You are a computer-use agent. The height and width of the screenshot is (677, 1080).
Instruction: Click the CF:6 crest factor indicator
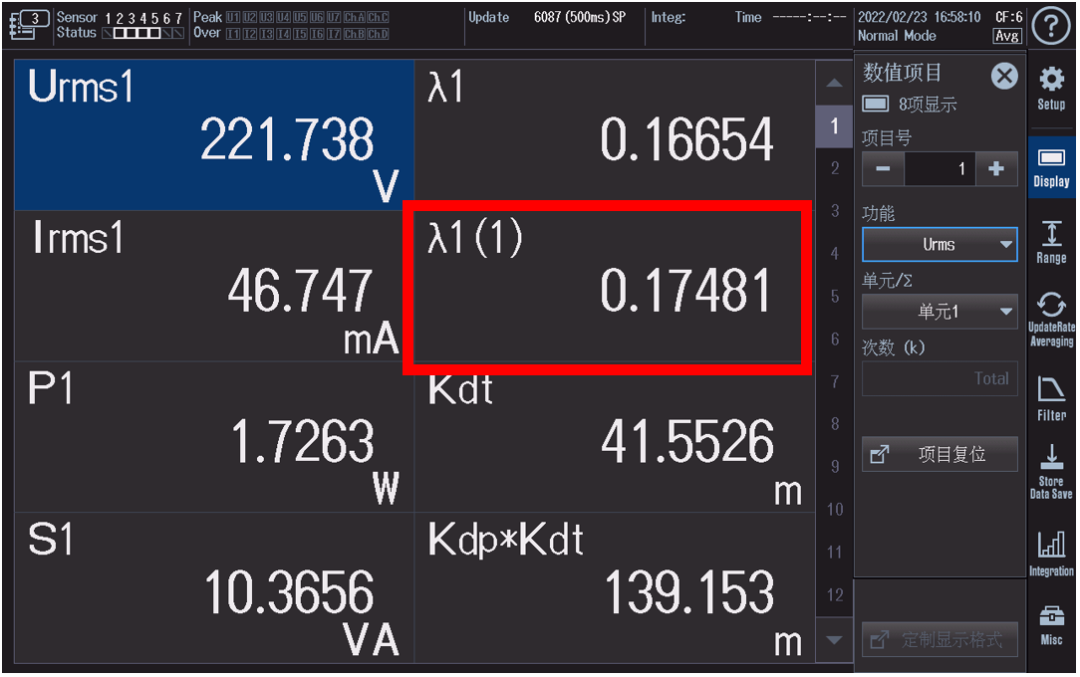pos(1008,17)
